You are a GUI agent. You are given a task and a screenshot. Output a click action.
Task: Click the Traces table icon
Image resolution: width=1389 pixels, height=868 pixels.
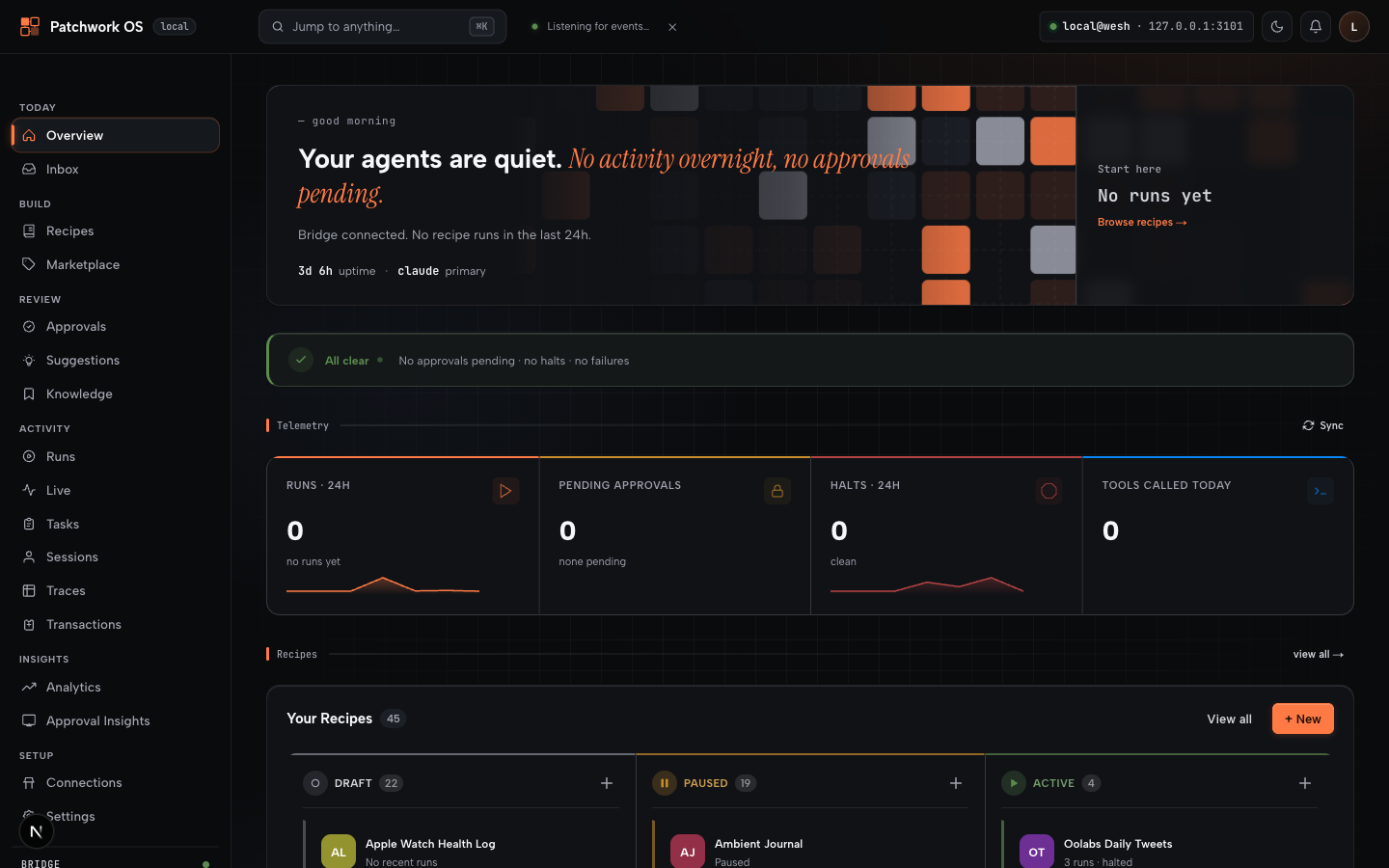point(29,591)
